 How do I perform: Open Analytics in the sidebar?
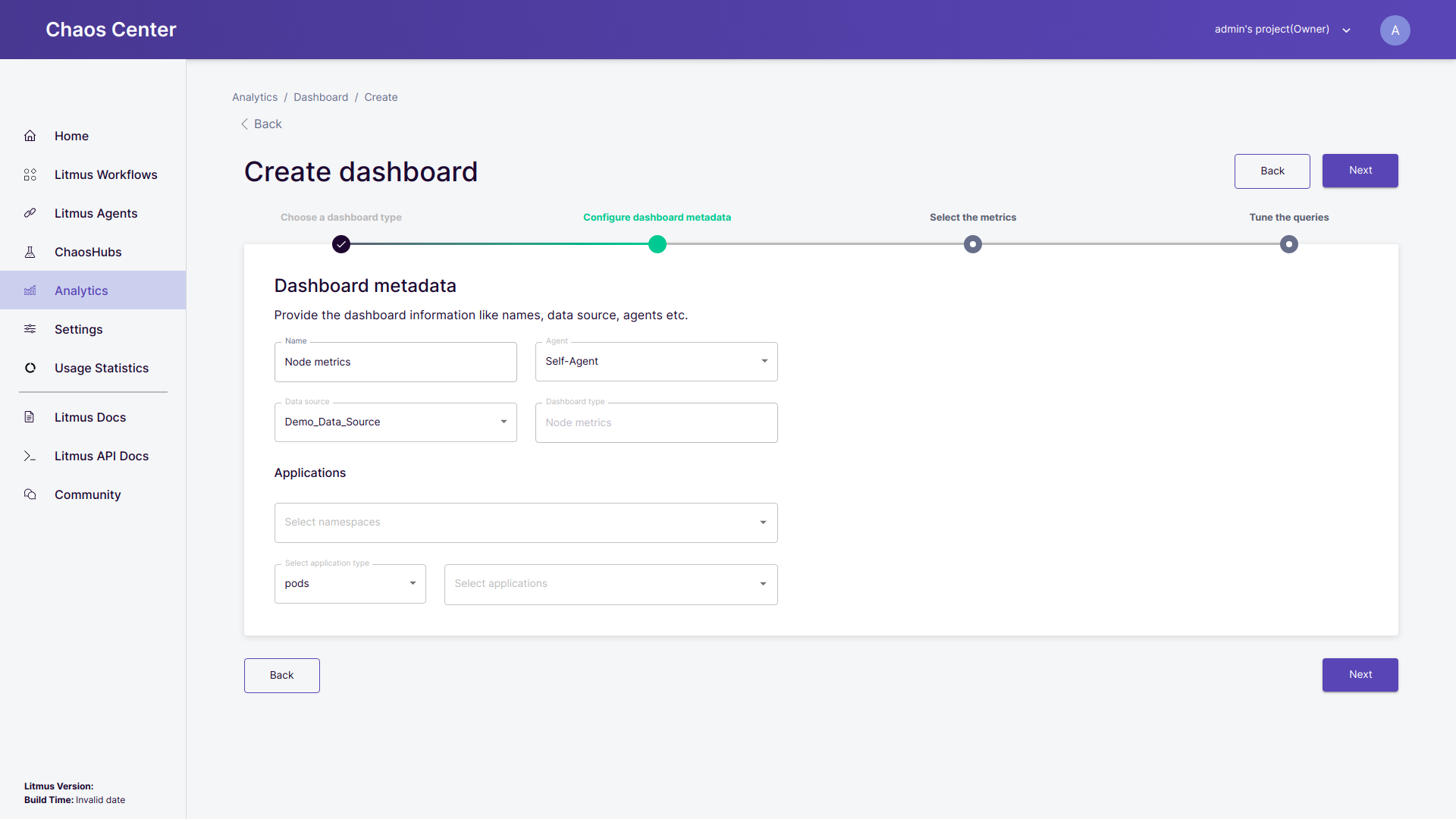point(81,290)
